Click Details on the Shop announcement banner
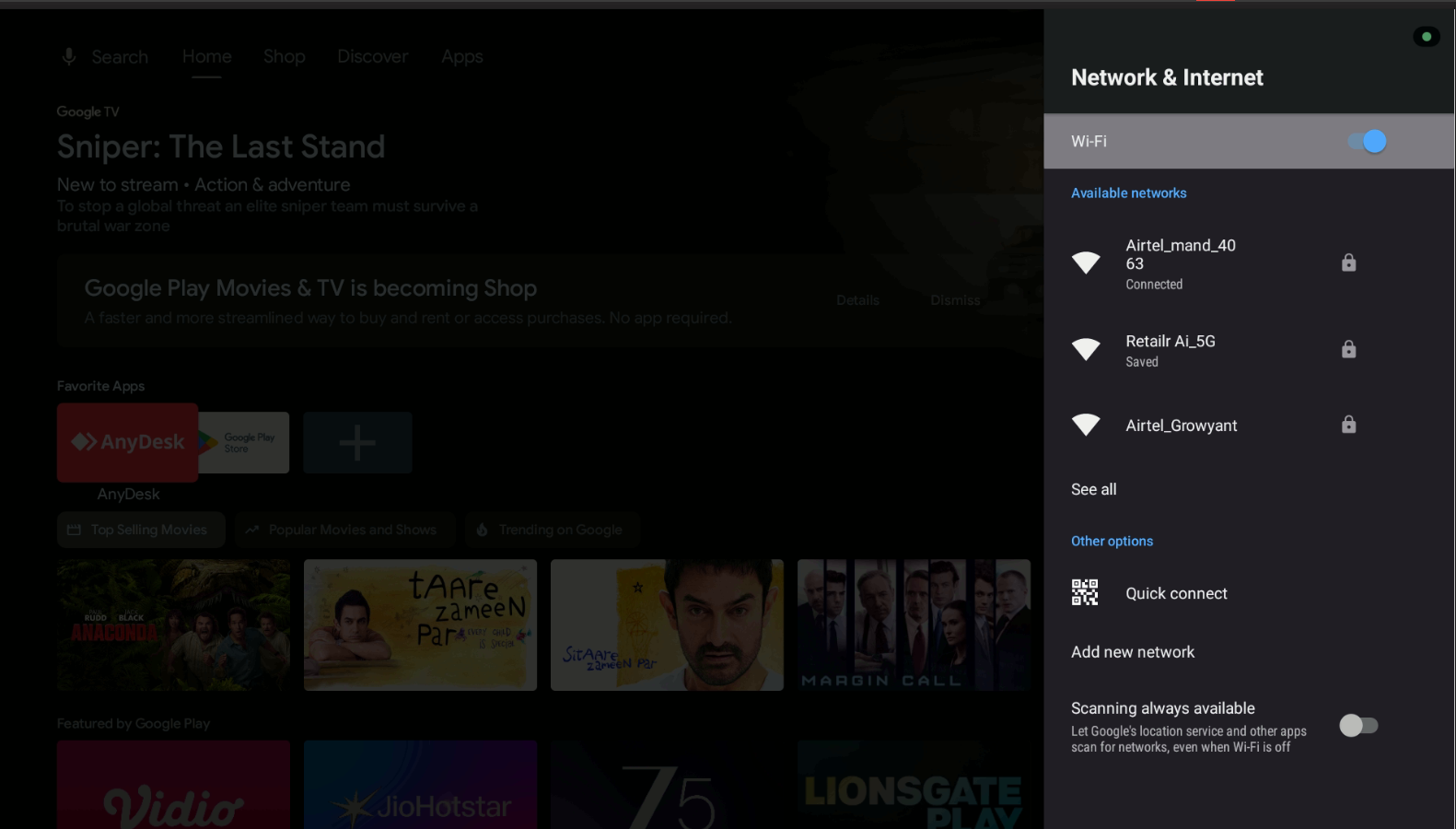The height and width of the screenshot is (829, 1456). click(x=857, y=300)
